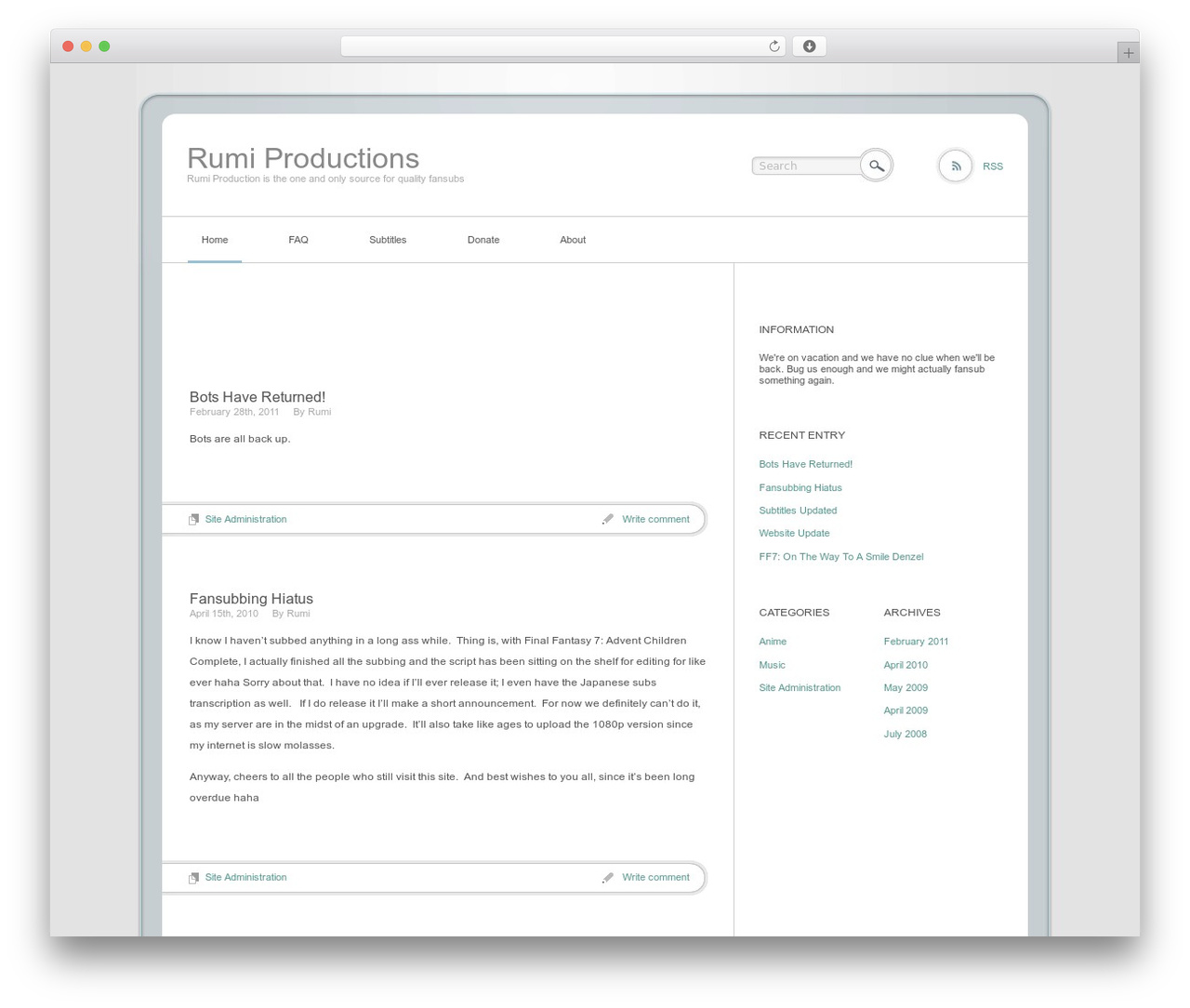Open Site Administration under Fansubbing Hiatus post
Screen dimensions: 1190x1008
point(245,877)
